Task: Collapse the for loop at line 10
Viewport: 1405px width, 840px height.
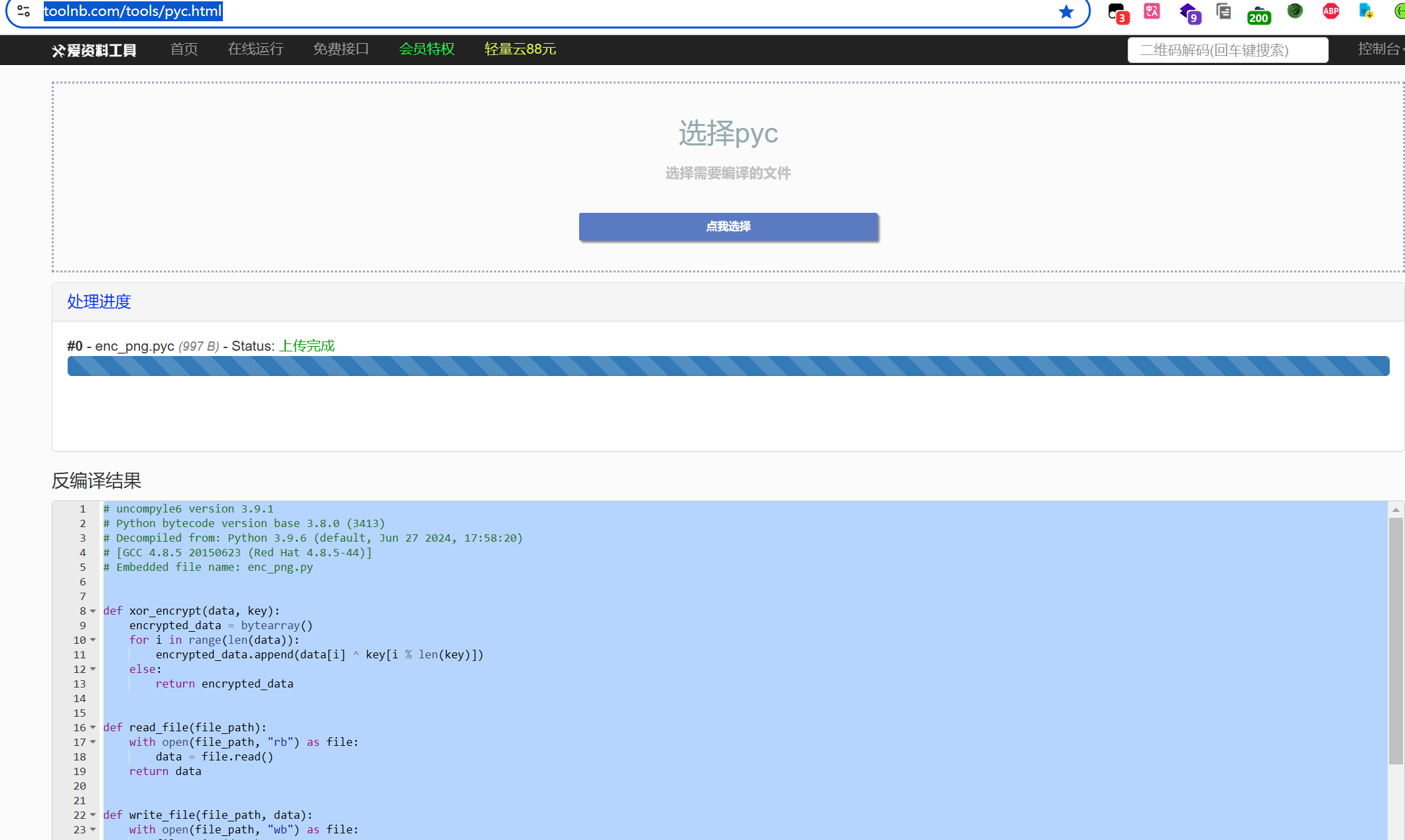Action: (x=93, y=640)
